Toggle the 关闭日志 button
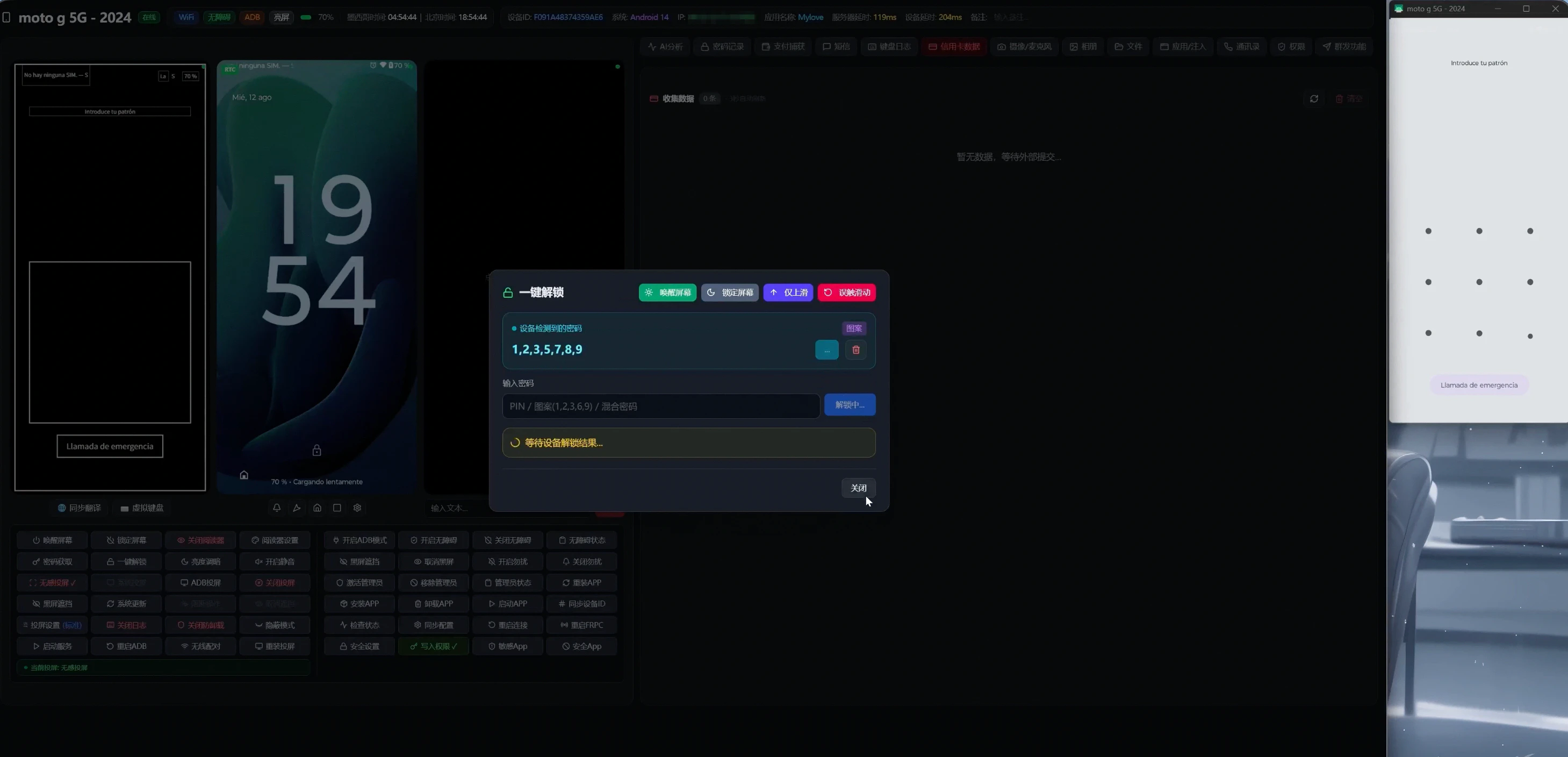Image resolution: width=1568 pixels, height=757 pixels. [127, 625]
